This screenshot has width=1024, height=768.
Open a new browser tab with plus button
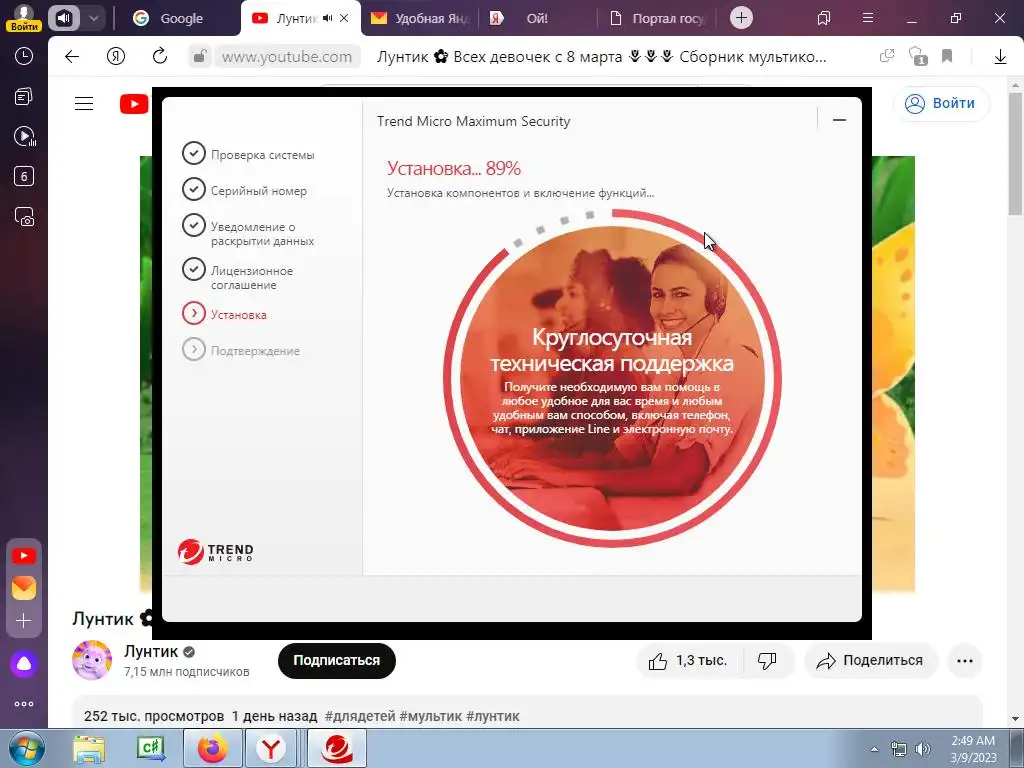pos(741,18)
